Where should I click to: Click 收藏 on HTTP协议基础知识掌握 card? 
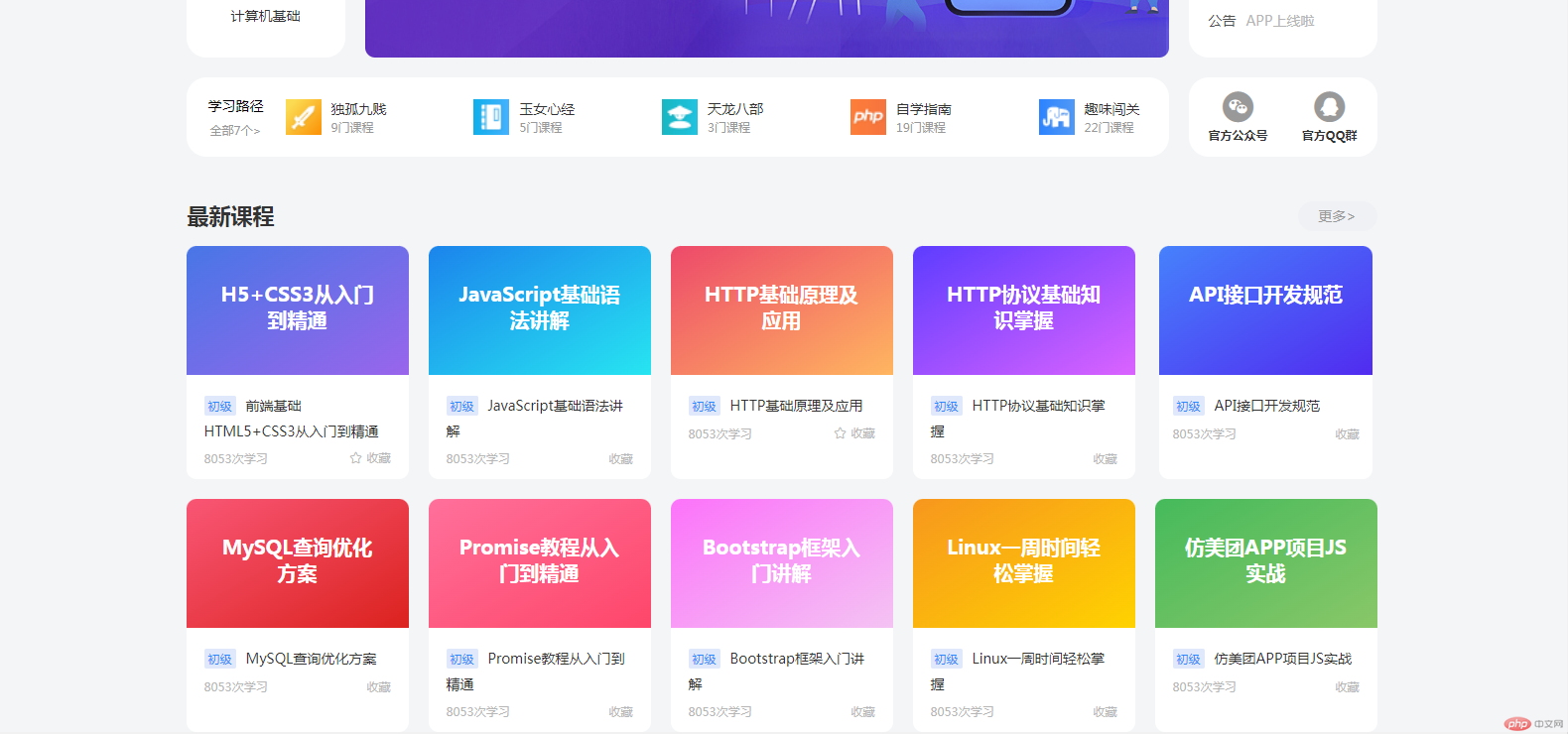1106,459
